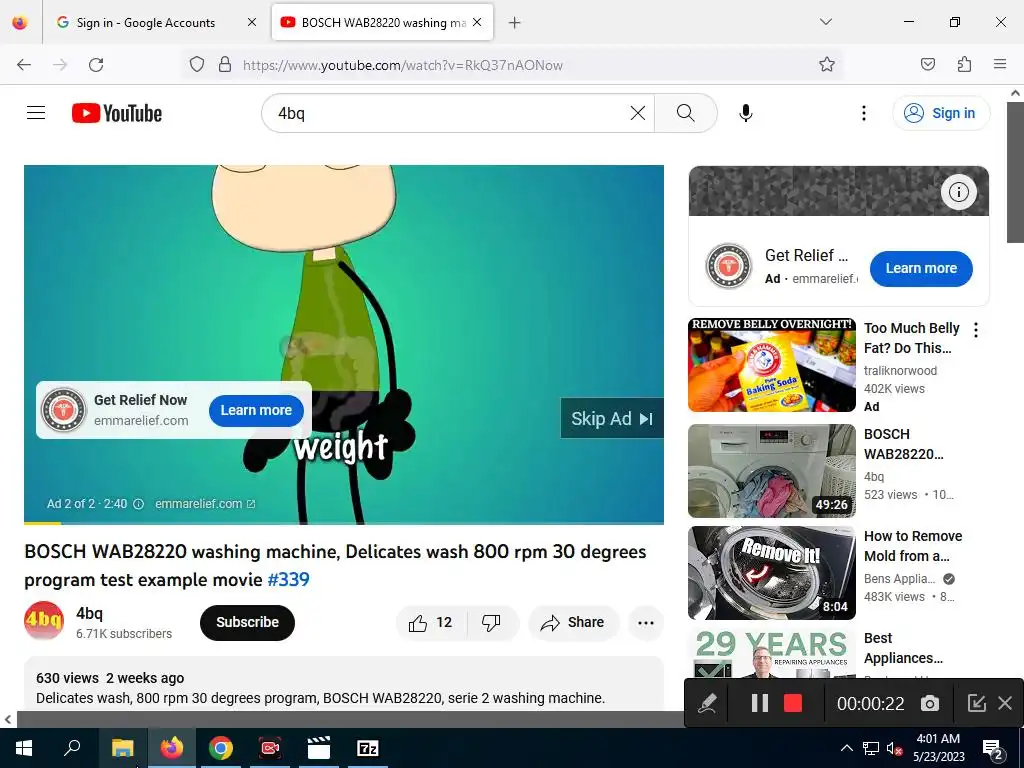Open the How to Remove Mold thumbnail
Viewport: 1024px width, 768px height.
tap(771, 573)
